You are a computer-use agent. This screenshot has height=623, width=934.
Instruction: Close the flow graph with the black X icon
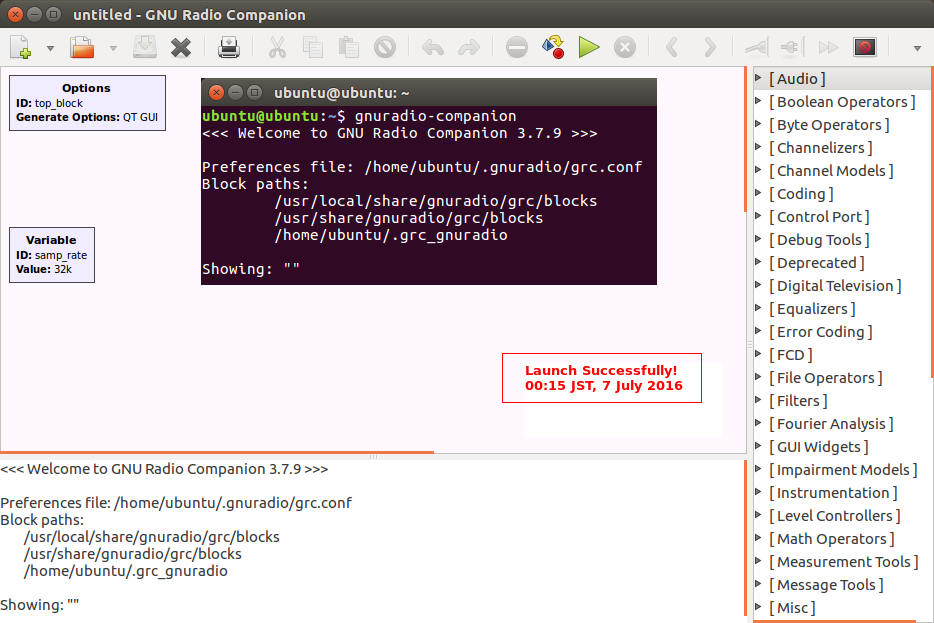pos(180,47)
